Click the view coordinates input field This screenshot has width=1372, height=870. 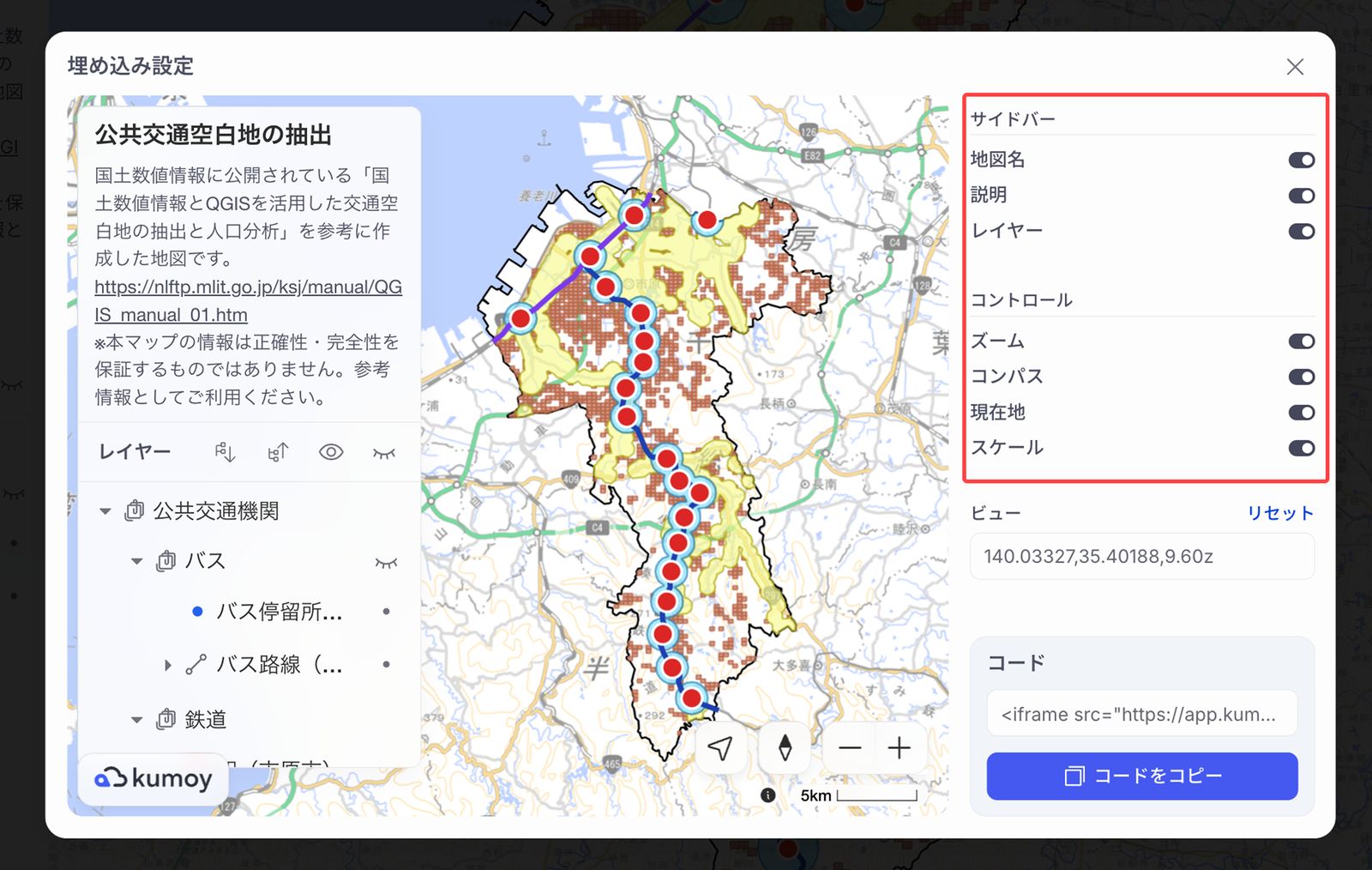coord(1142,556)
